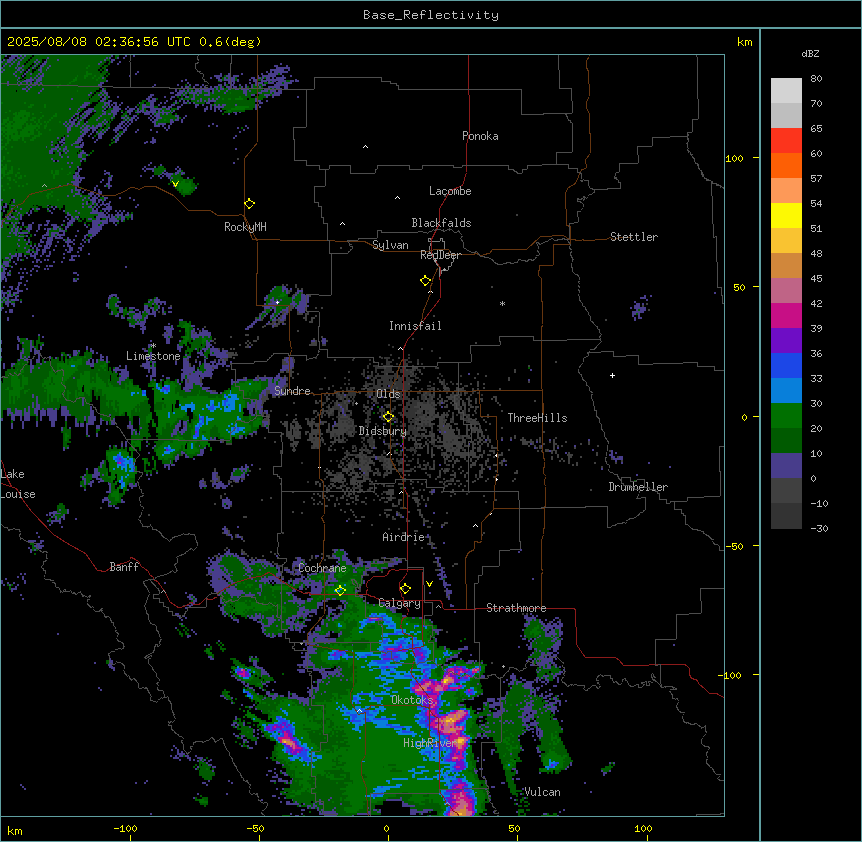Click the Limestone label

[153, 356]
